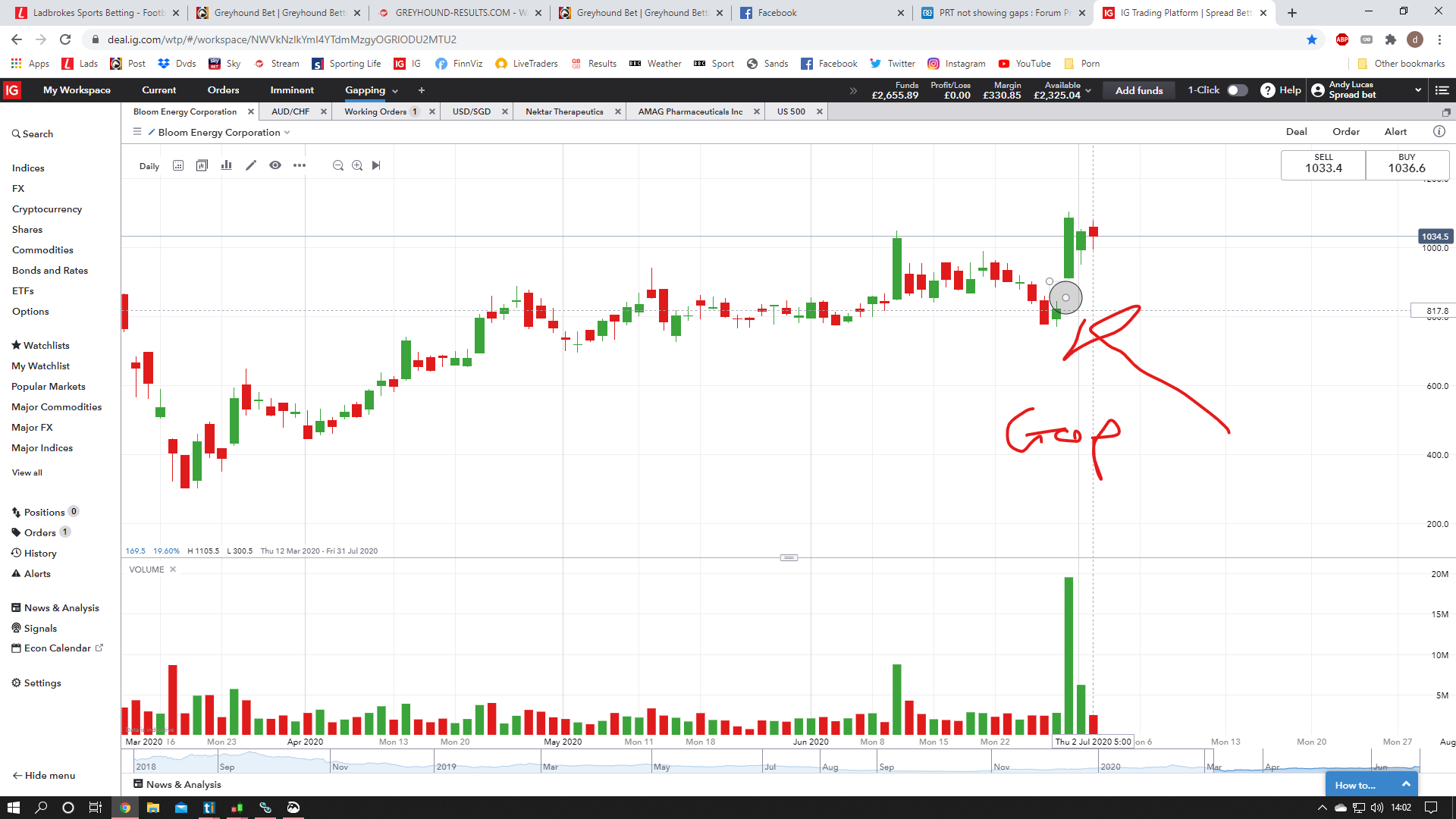Remove the VOLUME indicator panel
The width and height of the screenshot is (1456, 819).
[173, 570]
